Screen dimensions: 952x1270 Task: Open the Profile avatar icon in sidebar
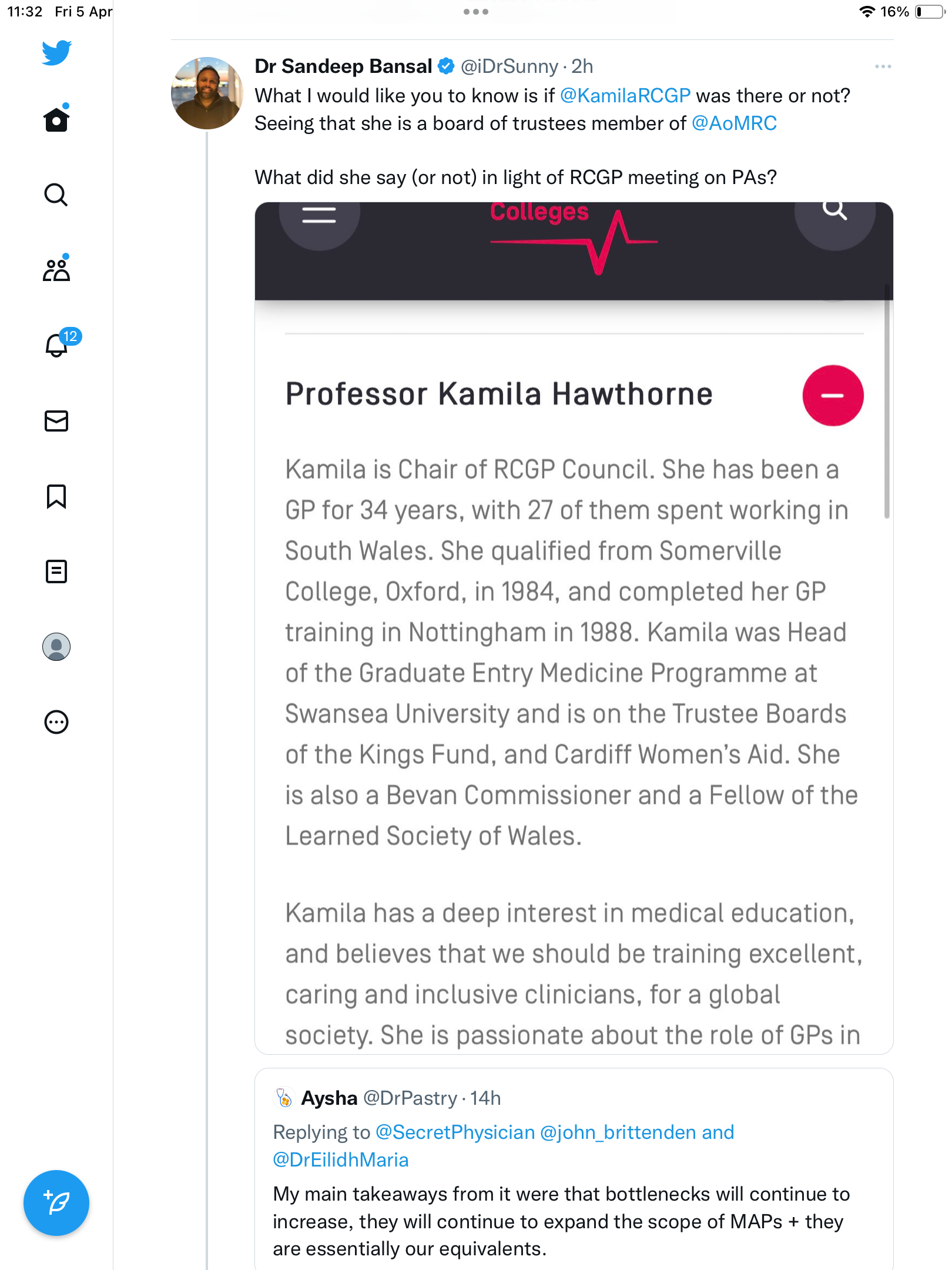[x=56, y=647]
